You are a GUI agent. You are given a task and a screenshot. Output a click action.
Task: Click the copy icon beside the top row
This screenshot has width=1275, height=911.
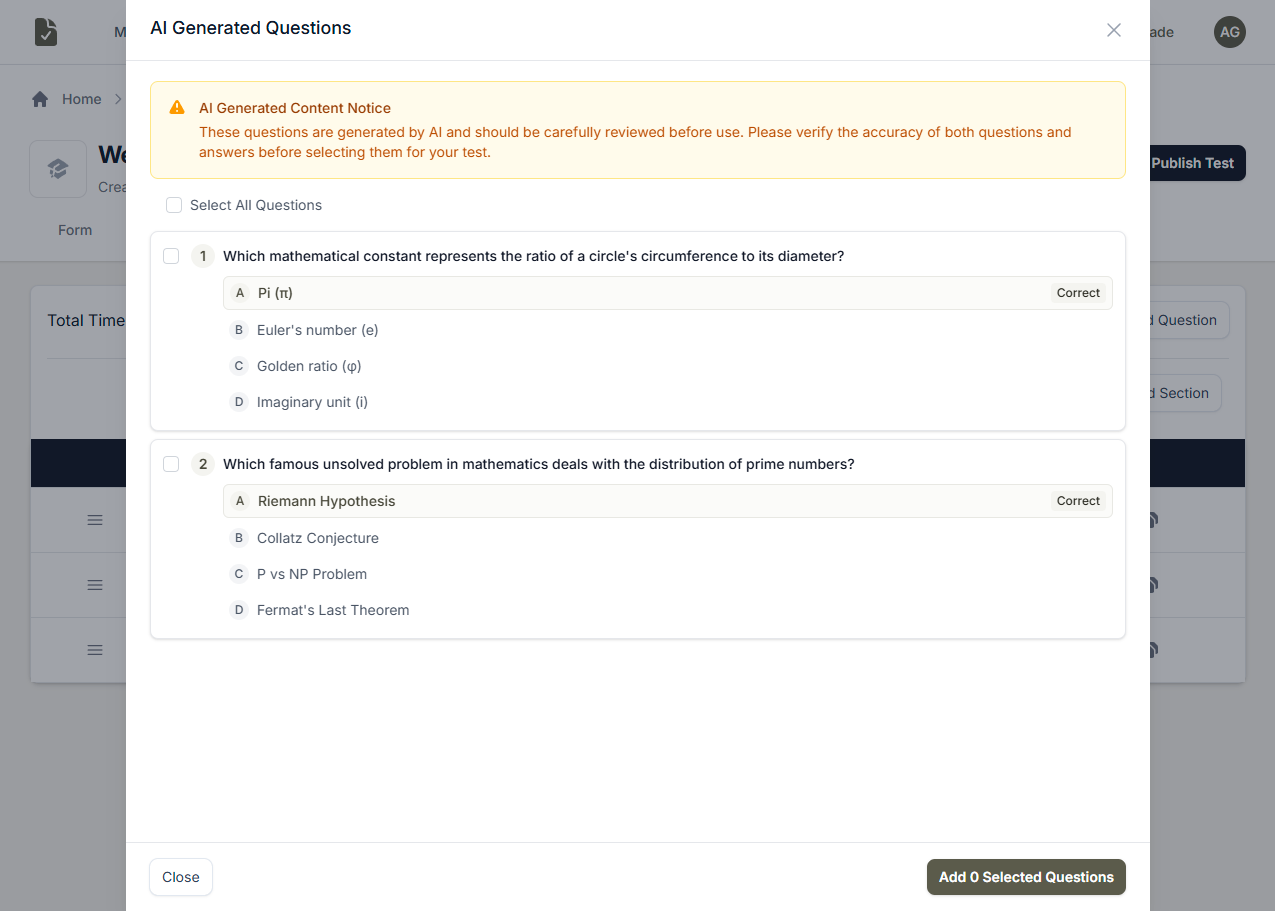(x=1150, y=520)
